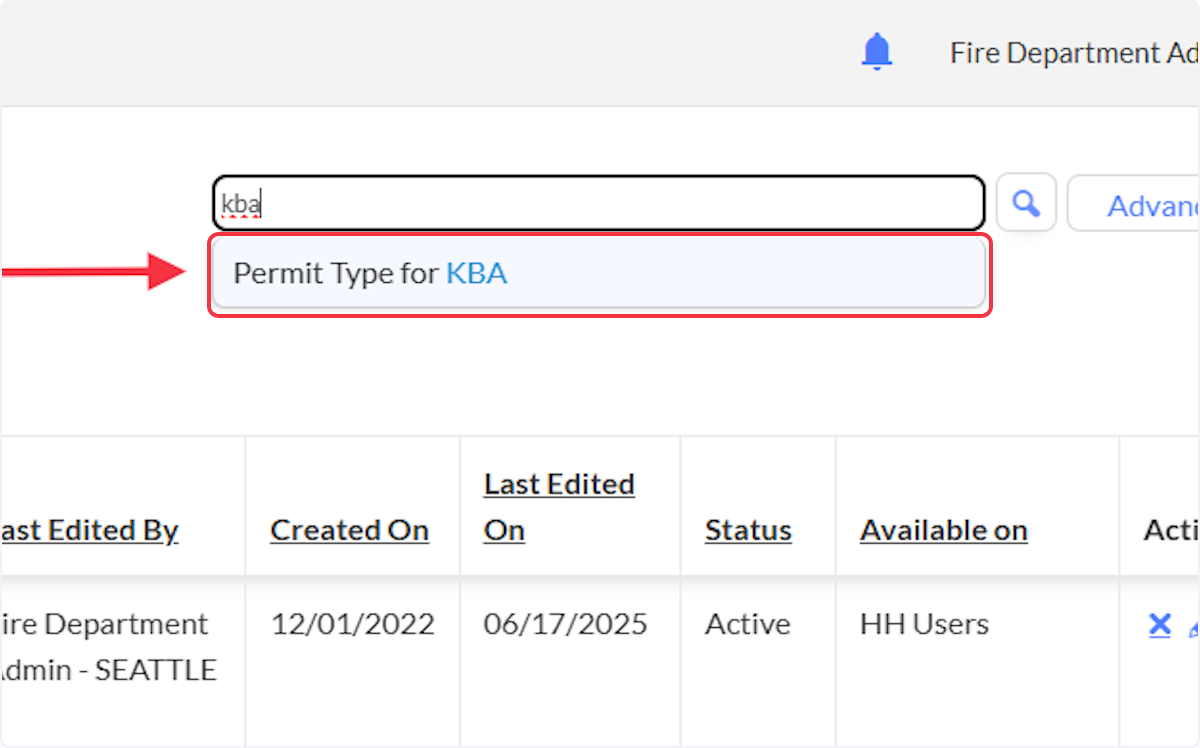Sort by the Last Edited On column
This screenshot has width=1200, height=748.
(x=559, y=507)
